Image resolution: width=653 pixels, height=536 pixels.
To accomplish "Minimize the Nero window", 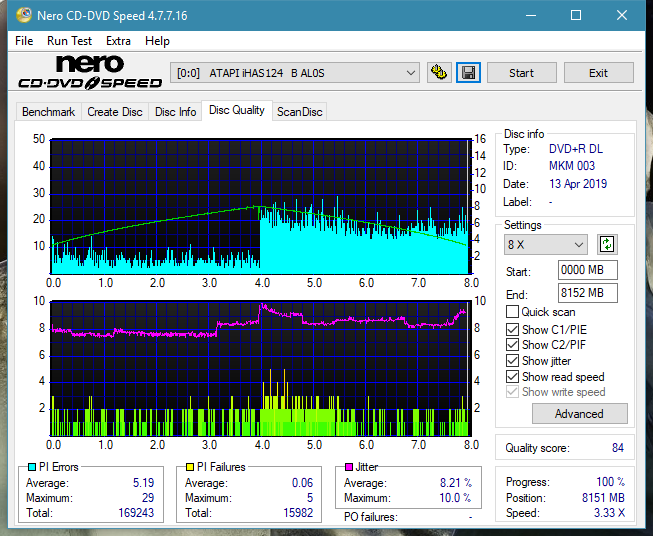I will coord(531,15).
